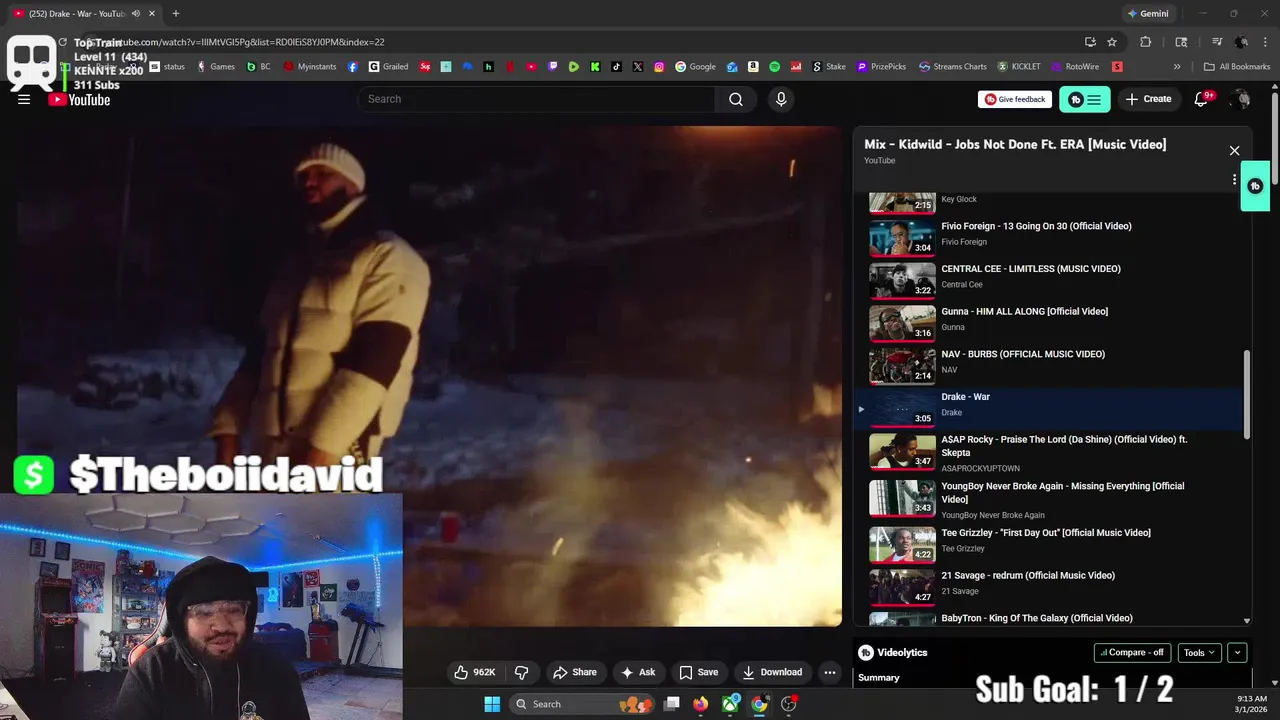1280x720 pixels.
Task: Show hidden bookmarks with overflow chevron
Action: tap(1177, 67)
